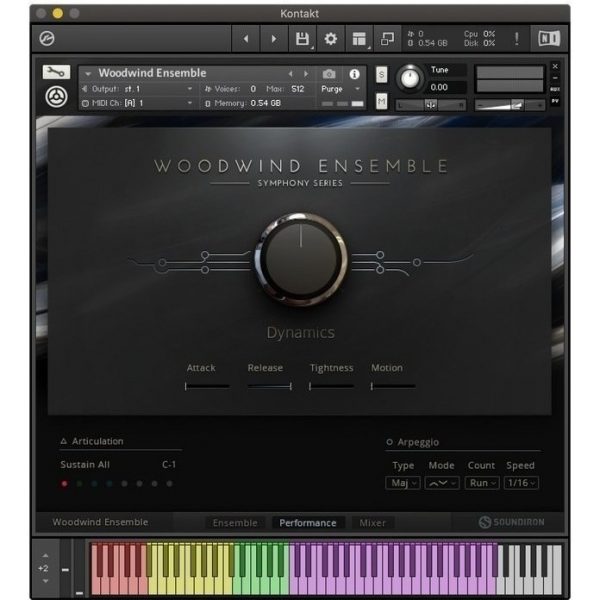This screenshot has width=600, height=600.
Task: Open snapshot view camera icon
Action: tap(329, 73)
